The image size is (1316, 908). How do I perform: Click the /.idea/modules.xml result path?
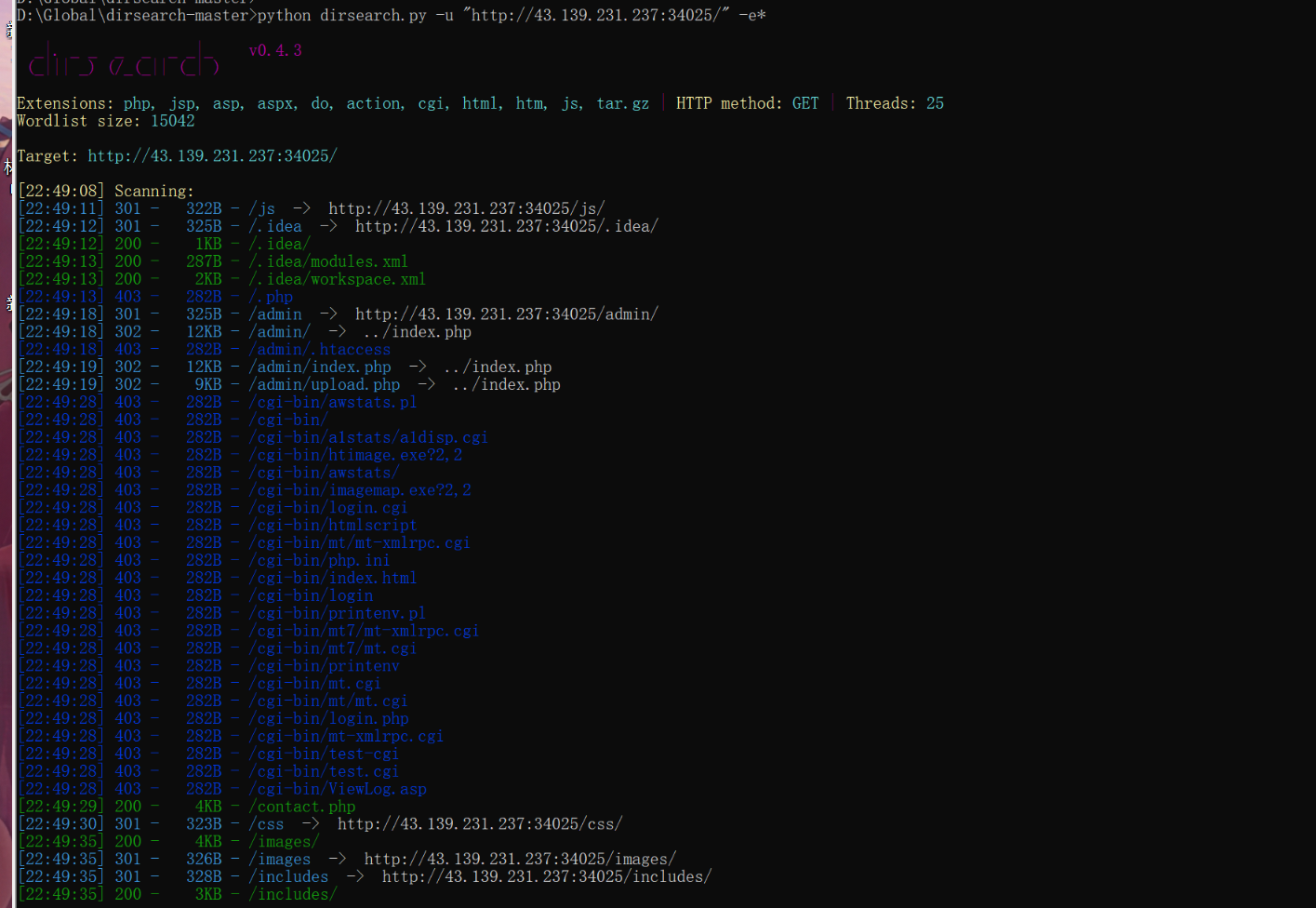pyautogui.click(x=327, y=261)
